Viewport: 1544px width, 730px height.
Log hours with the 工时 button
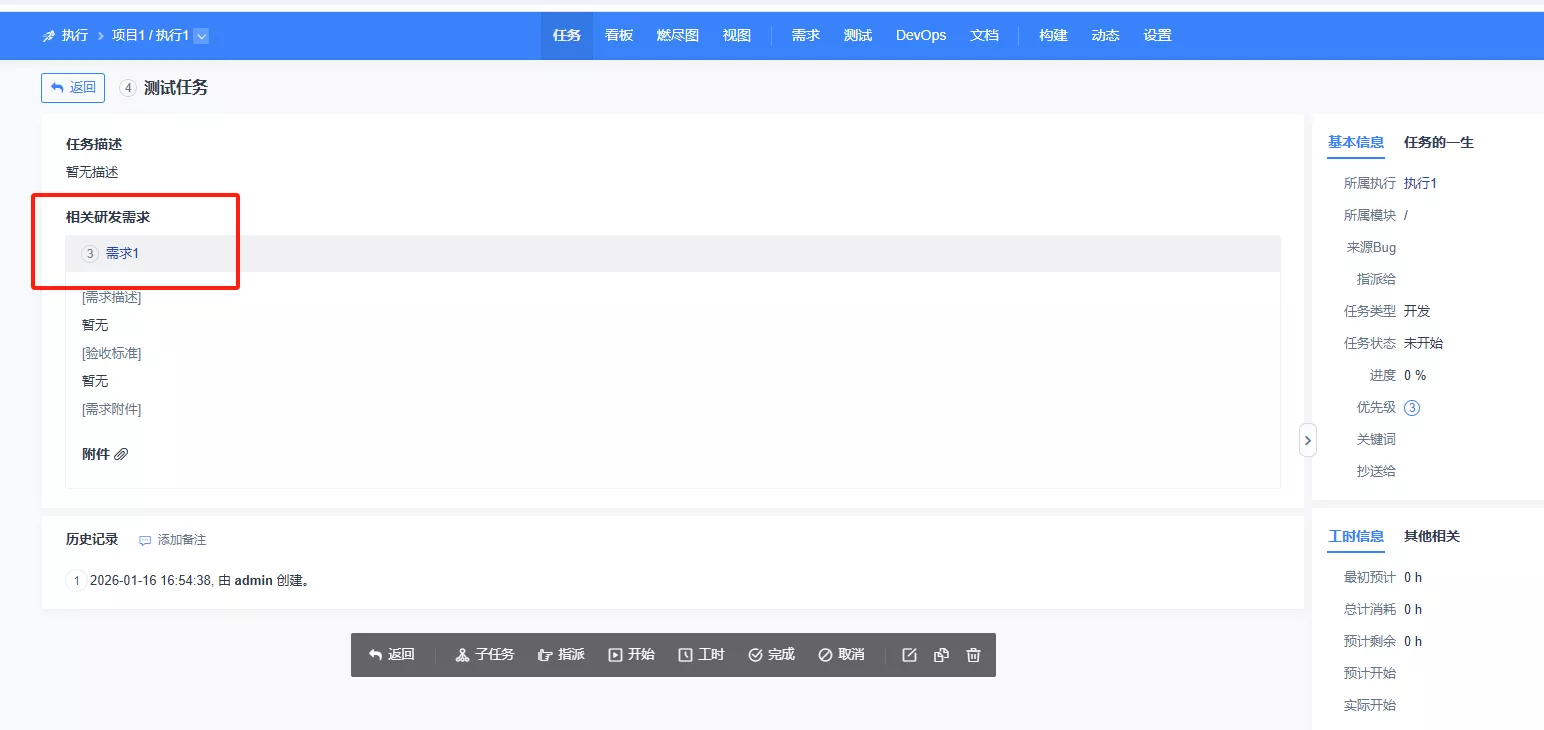[x=702, y=655]
